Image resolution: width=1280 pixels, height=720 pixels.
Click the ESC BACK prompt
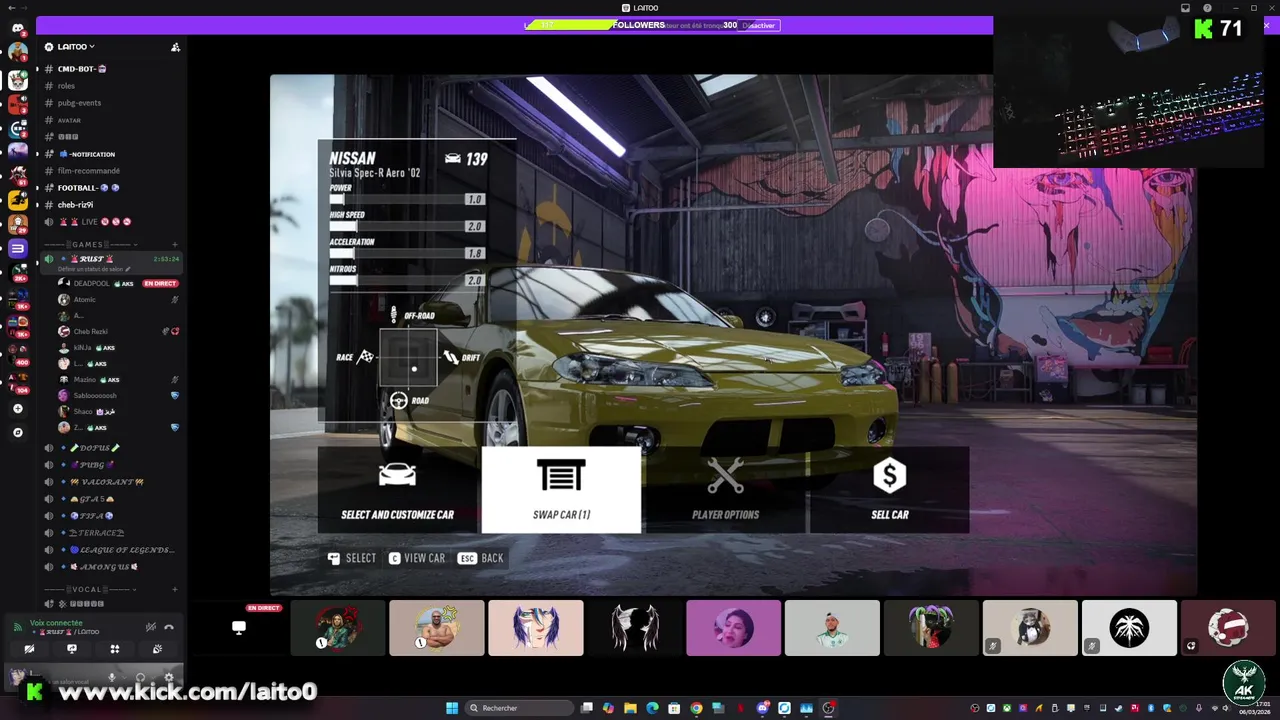pos(480,558)
